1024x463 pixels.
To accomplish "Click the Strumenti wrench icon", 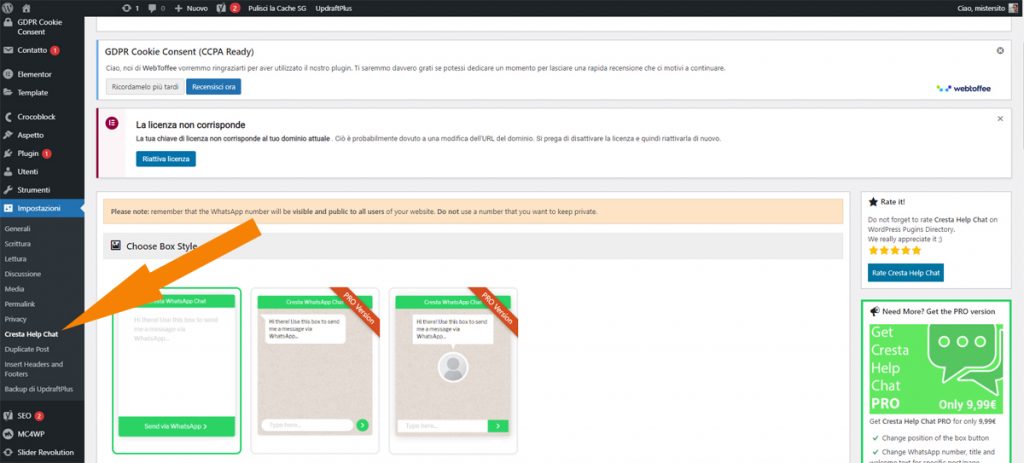I will coord(8,190).
